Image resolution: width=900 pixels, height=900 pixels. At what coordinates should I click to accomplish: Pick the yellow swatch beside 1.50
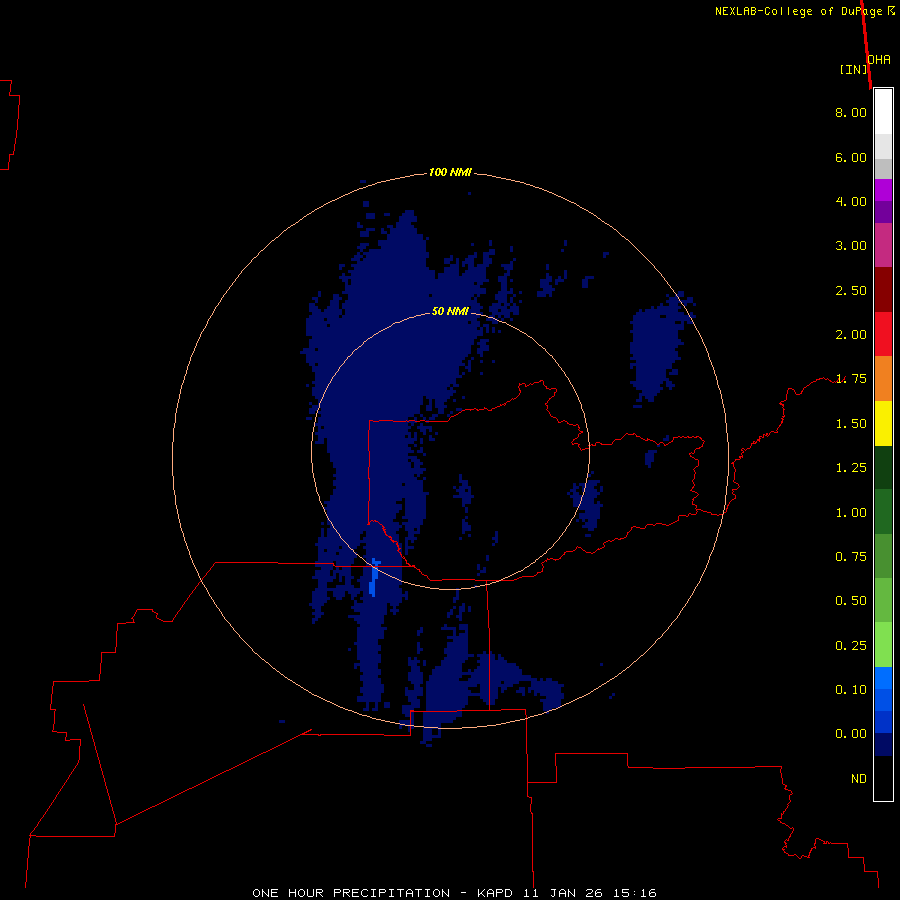click(883, 423)
